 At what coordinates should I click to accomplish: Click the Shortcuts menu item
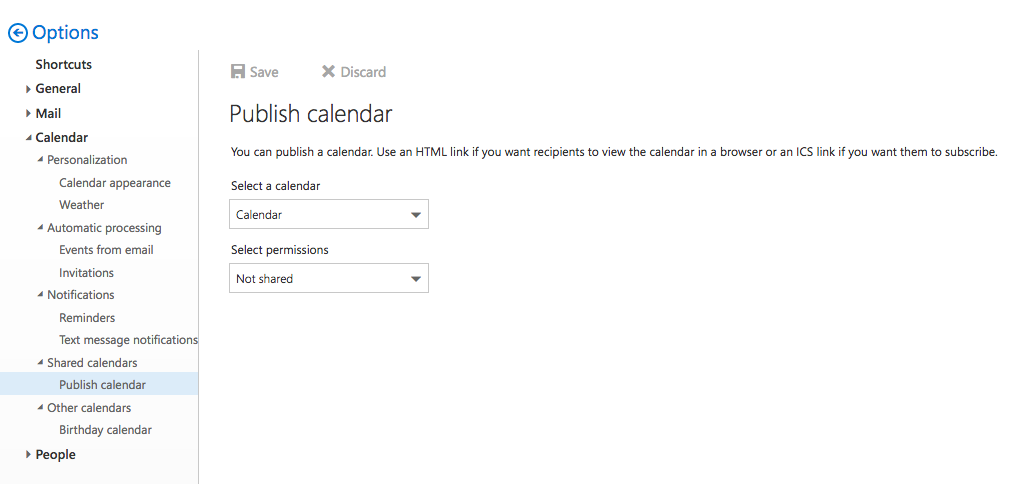coord(64,64)
